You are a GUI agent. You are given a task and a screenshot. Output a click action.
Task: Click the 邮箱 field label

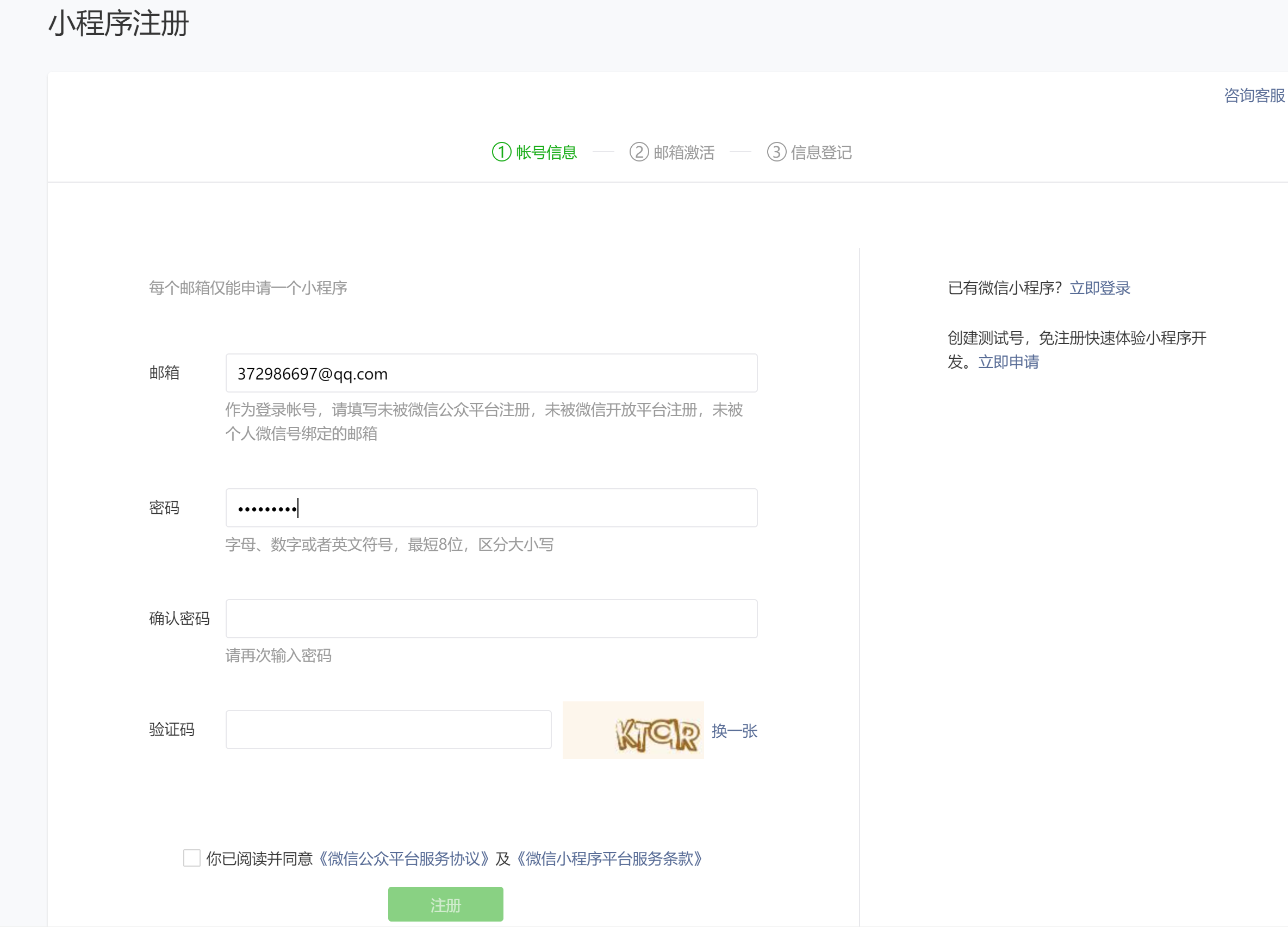click(x=164, y=372)
